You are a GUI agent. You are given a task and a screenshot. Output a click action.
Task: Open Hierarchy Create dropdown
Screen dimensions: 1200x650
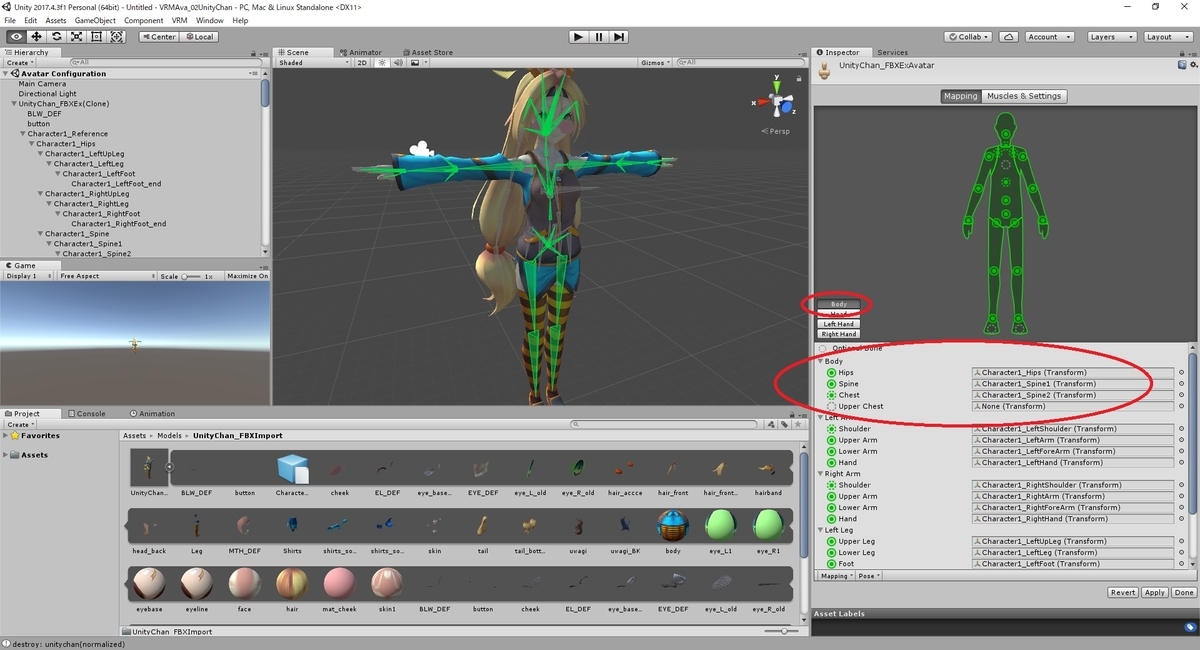[x=20, y=62]
